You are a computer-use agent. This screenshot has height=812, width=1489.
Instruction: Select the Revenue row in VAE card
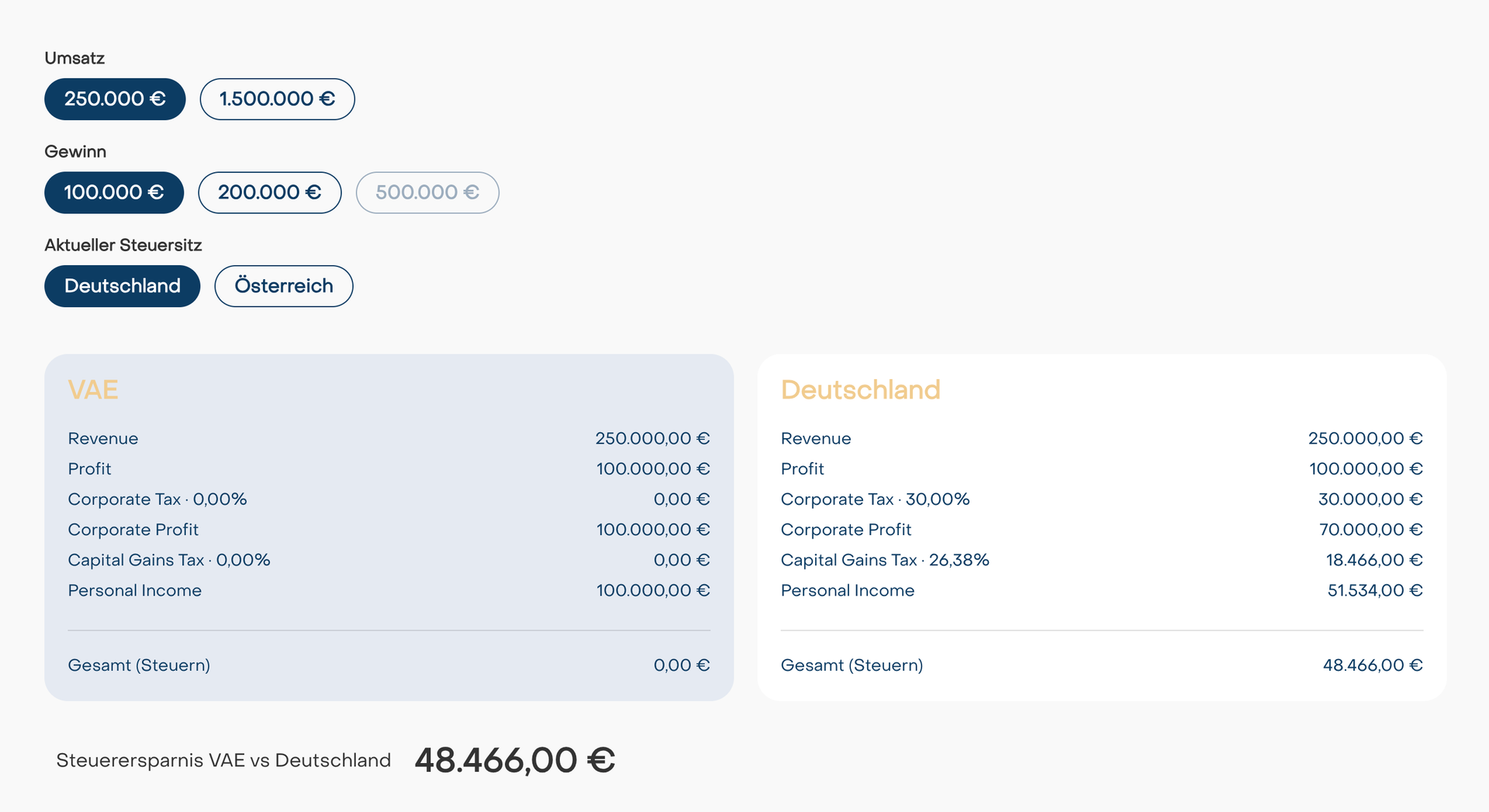103,438
